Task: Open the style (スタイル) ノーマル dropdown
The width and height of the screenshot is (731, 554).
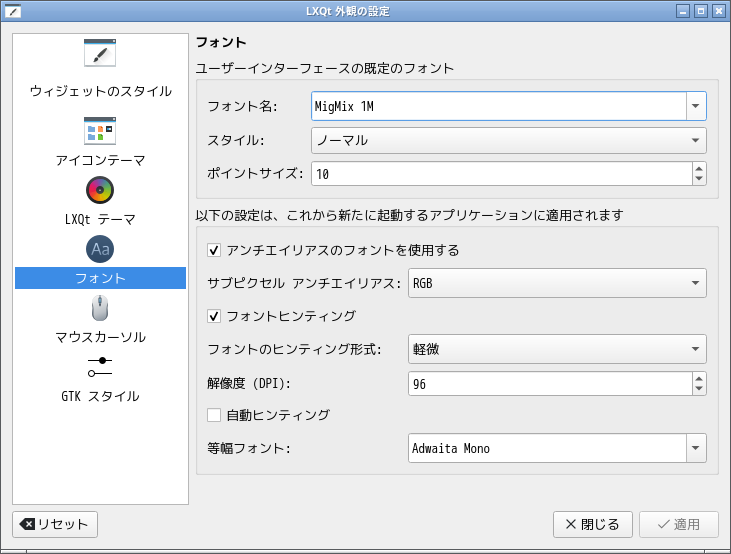Action: point(696,140)
